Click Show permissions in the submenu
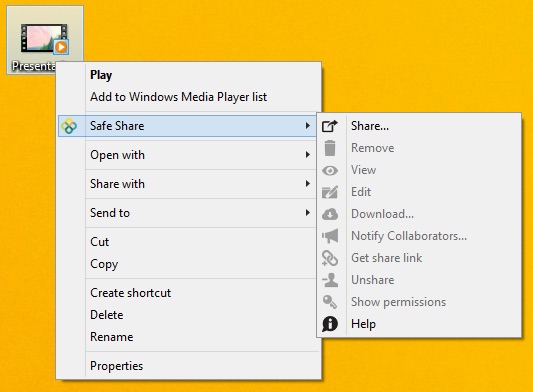Screen dimensions: 533x392 coord(398,302)
